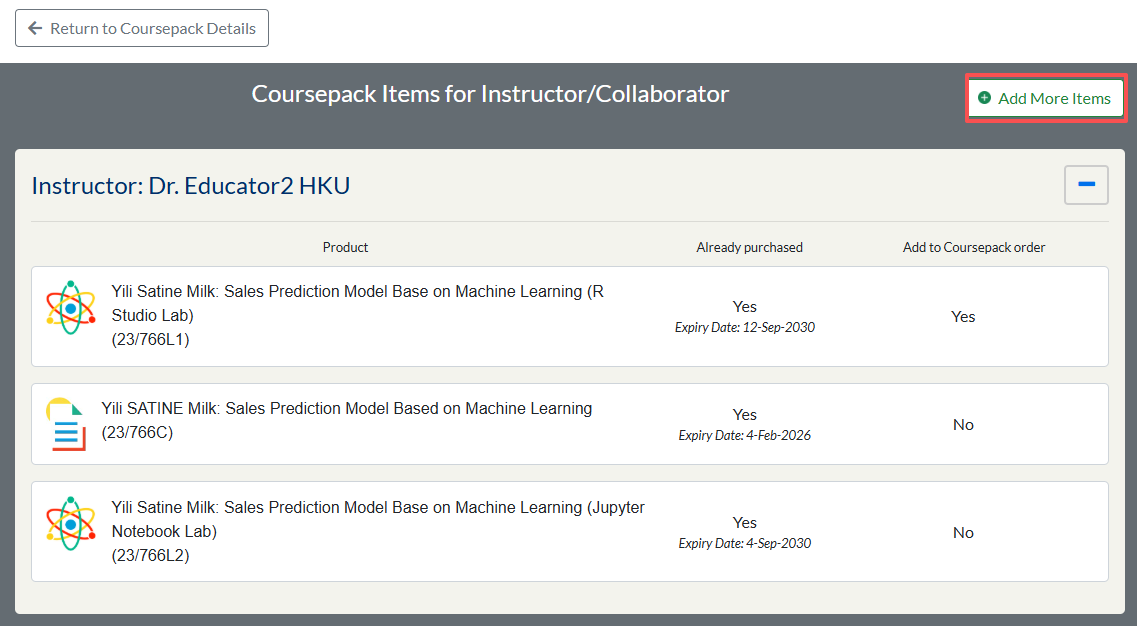This screenshot has width=1137, height=626.
Task: Click the document icon for 23/766C case
Action: pos(66,424)
